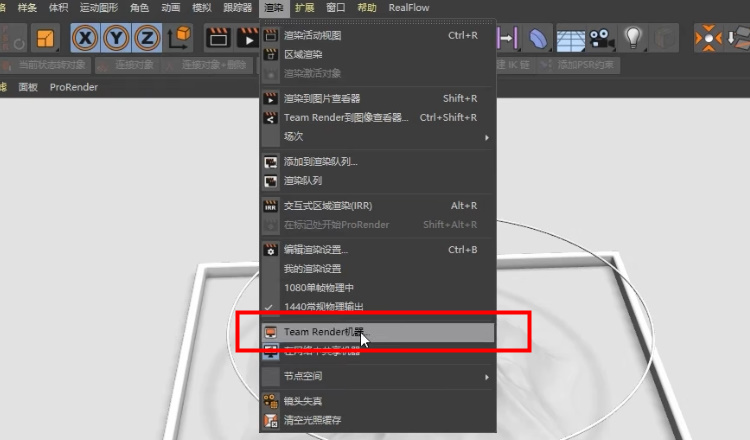750x440 pixels.
Task: Select 渲染到图片查看器 menu entry
Action: click(x=378, y=99)
